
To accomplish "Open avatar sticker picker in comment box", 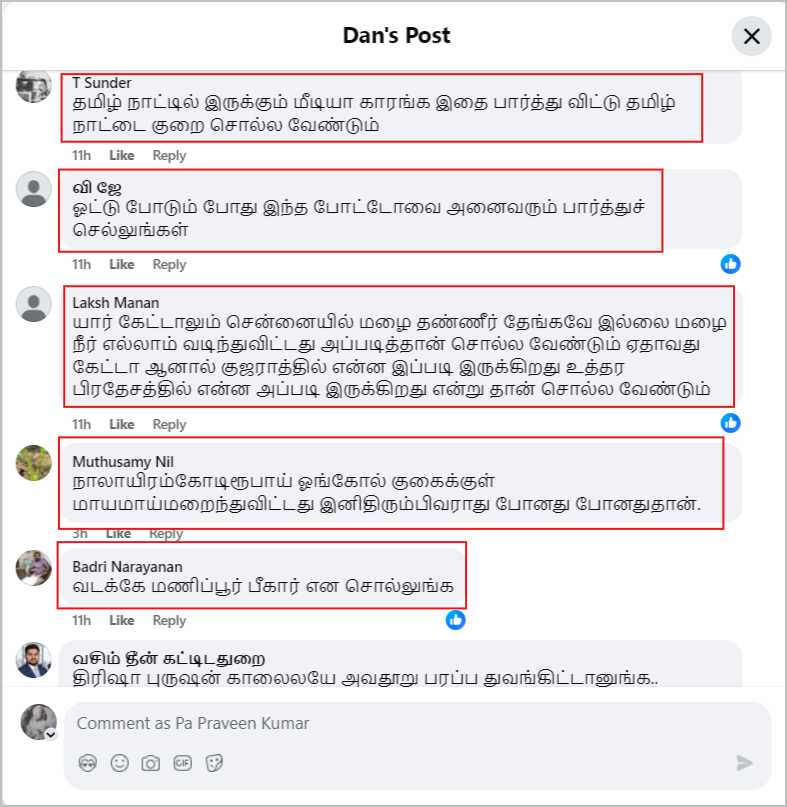I will [88, 763].
